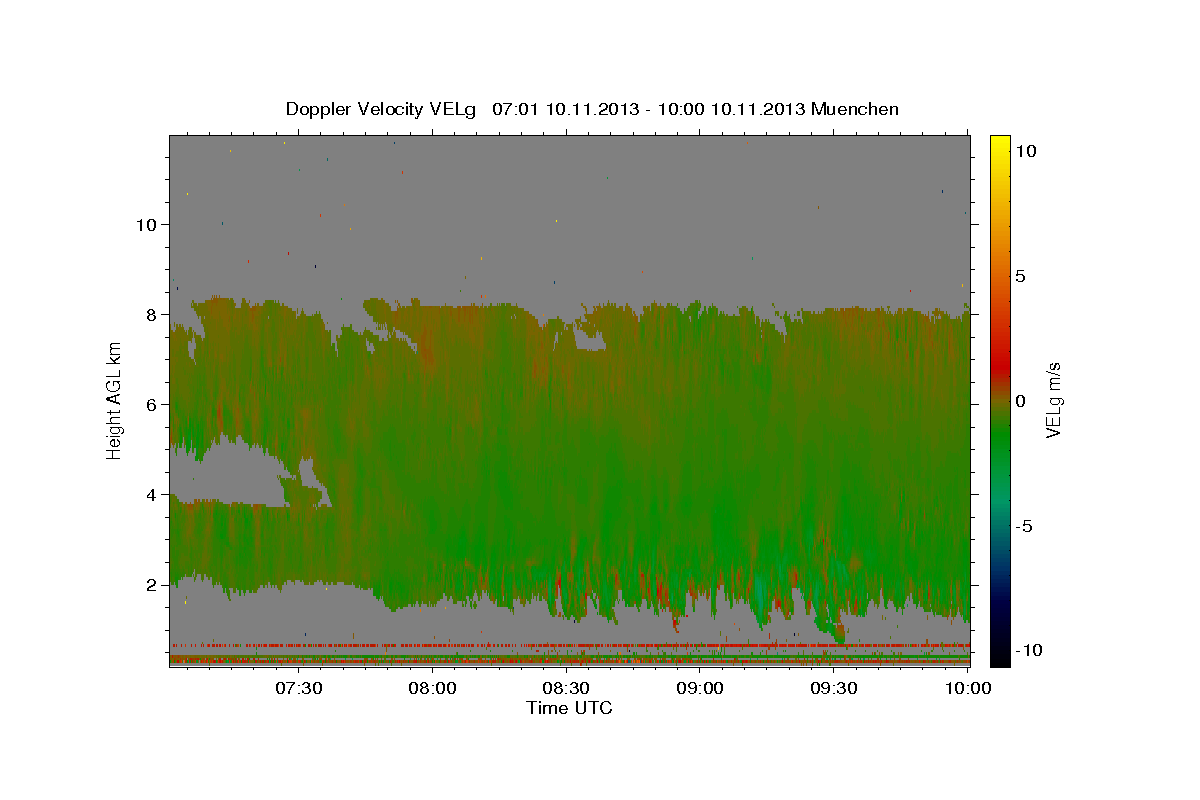Click the 'VELg m/s' colorbar label
The image size is (1200, 800).
tap(1053, 400)
